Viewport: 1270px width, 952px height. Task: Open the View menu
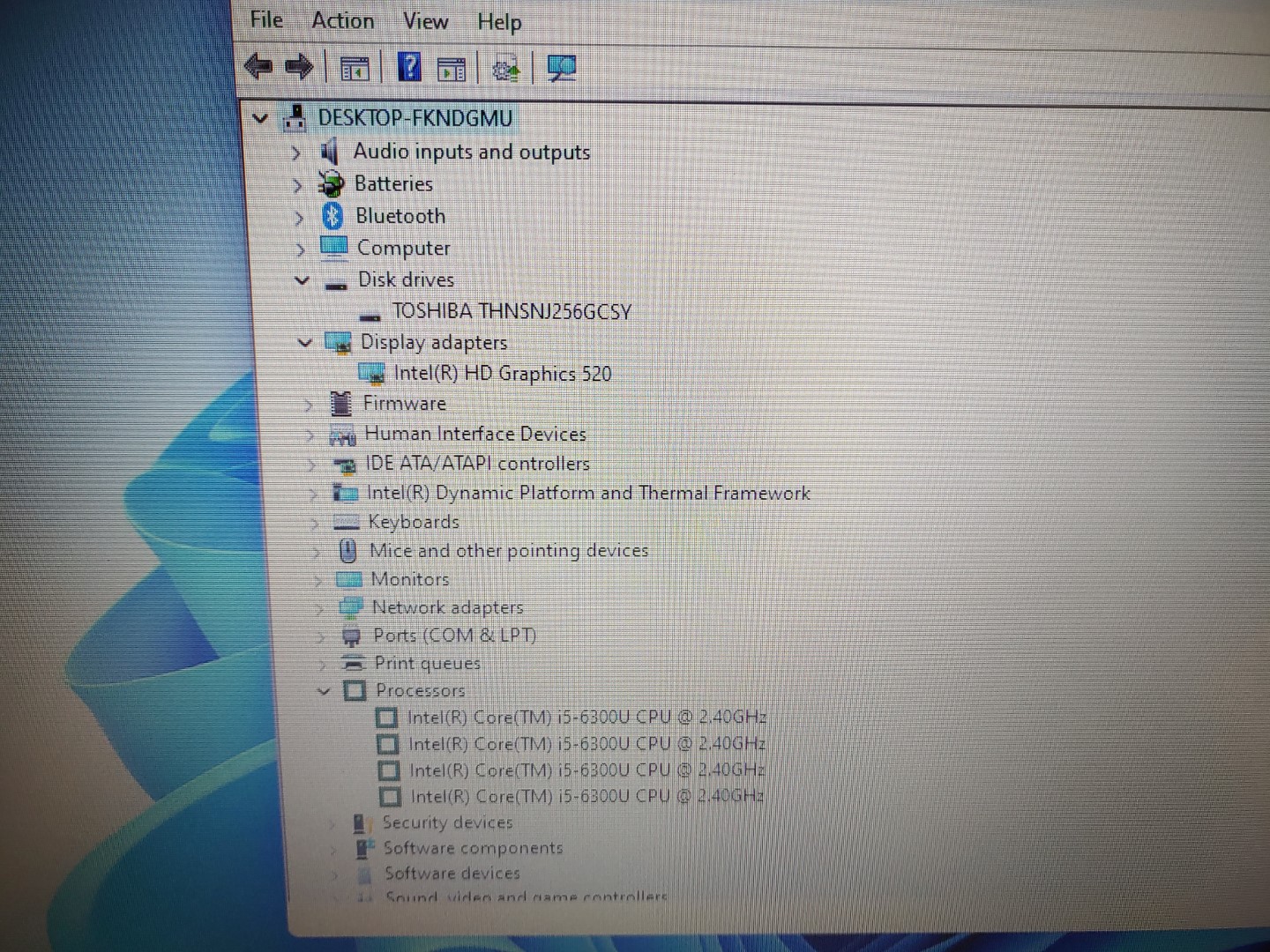[425, 21]
